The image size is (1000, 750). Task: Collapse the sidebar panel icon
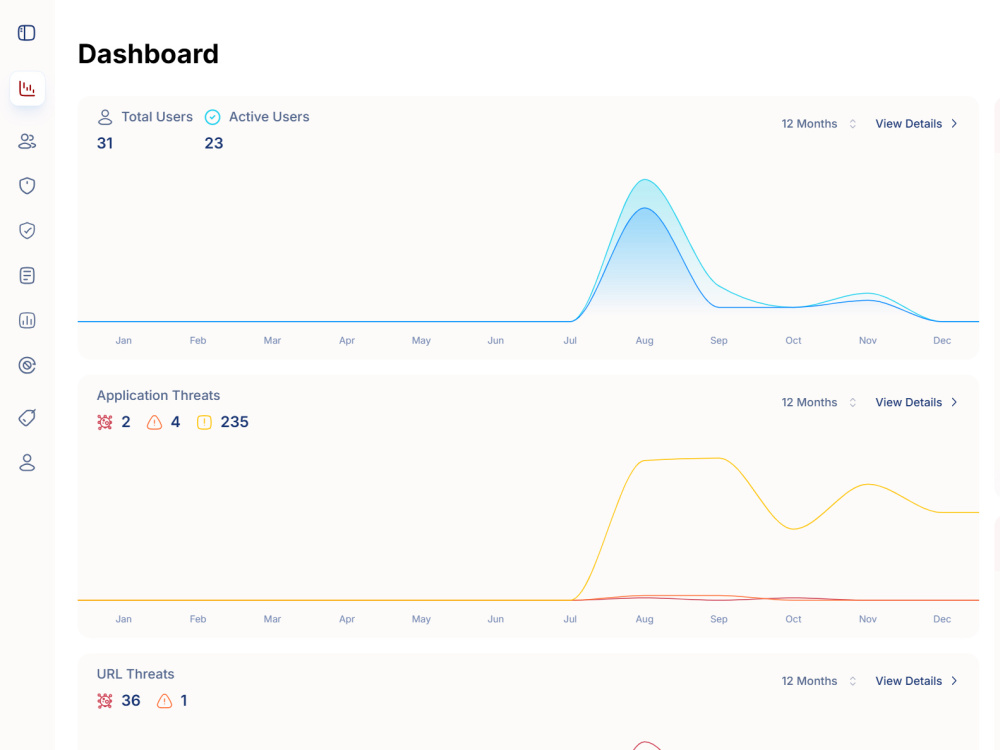pos(27,33)
